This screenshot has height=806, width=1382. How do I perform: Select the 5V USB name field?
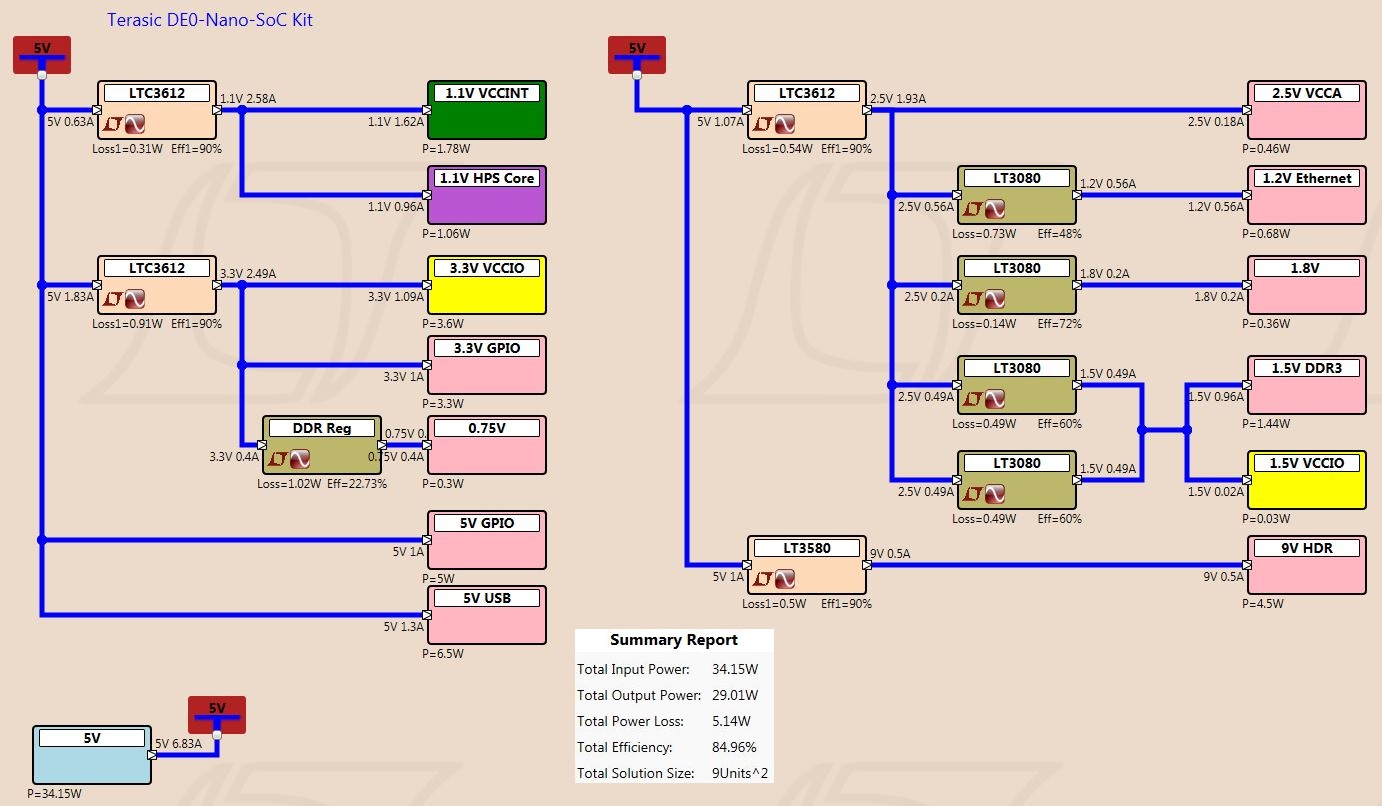(487, 597)
